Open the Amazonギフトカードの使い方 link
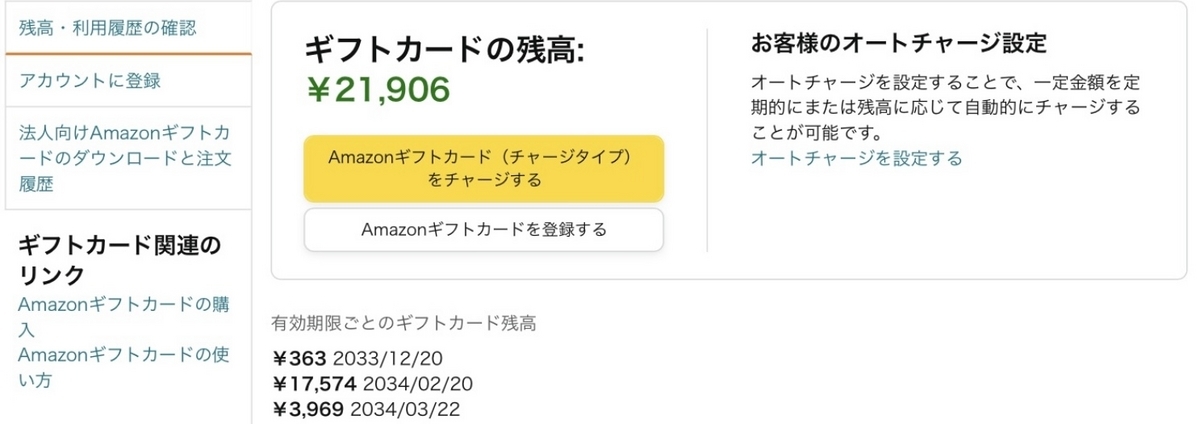 [125, 367]
